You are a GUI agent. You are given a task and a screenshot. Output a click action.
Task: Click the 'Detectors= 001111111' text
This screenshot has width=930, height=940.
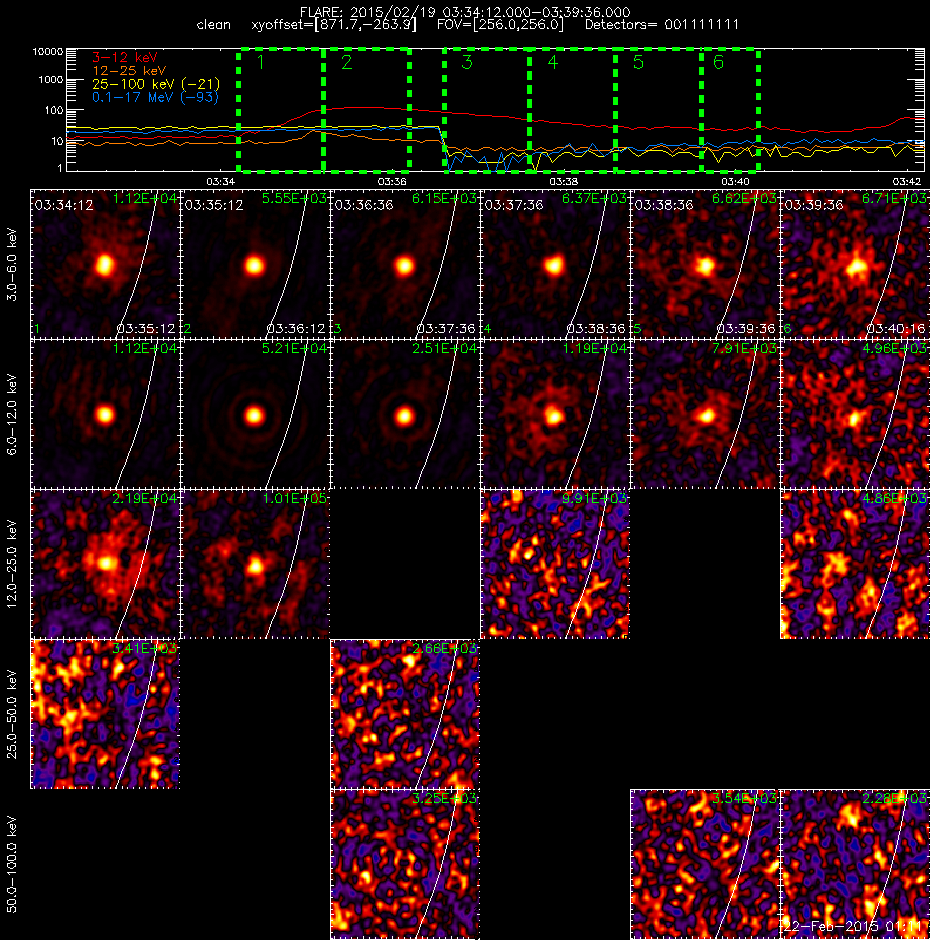[661, 25]
